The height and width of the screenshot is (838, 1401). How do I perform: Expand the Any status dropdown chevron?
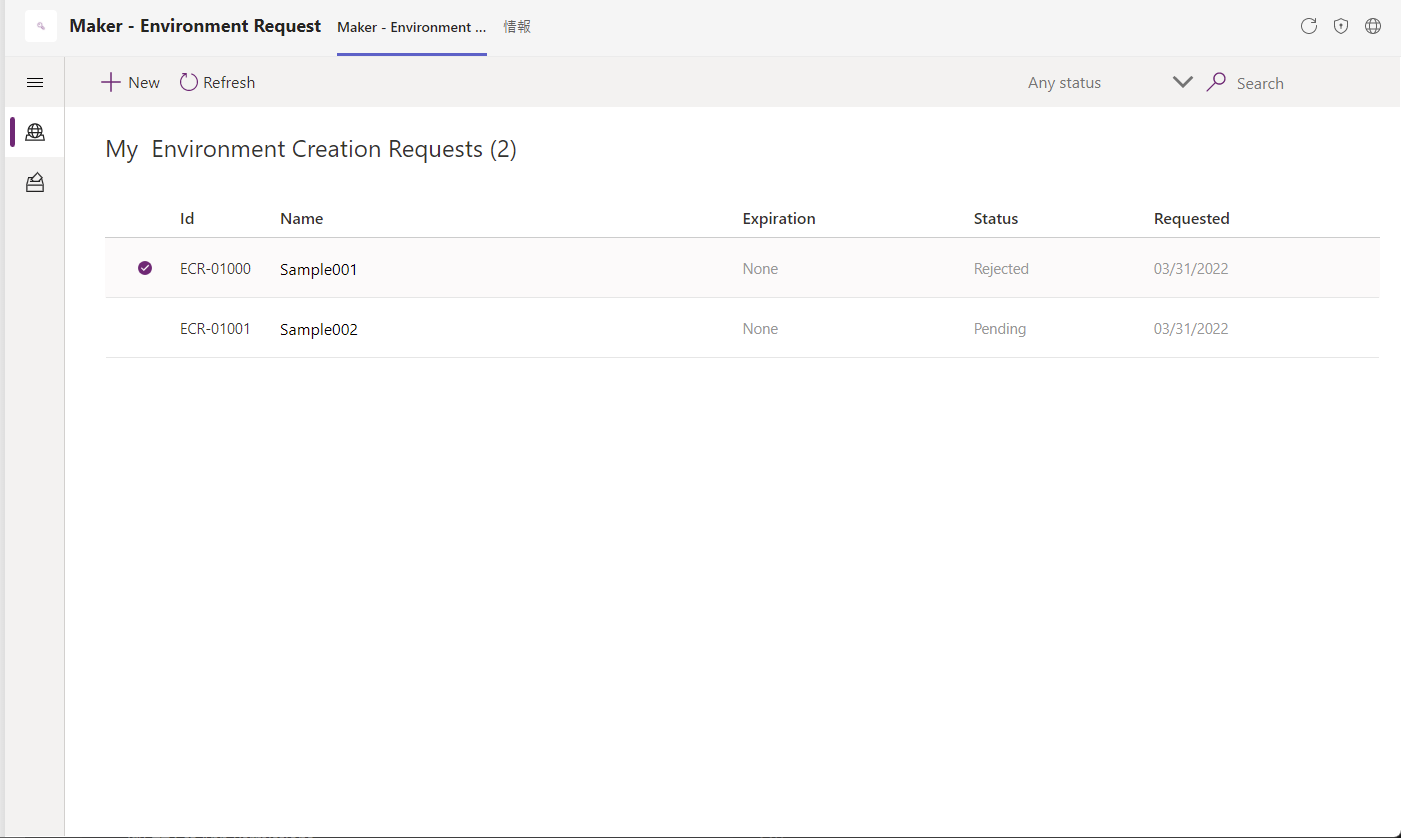click(x=1183, y=82)
